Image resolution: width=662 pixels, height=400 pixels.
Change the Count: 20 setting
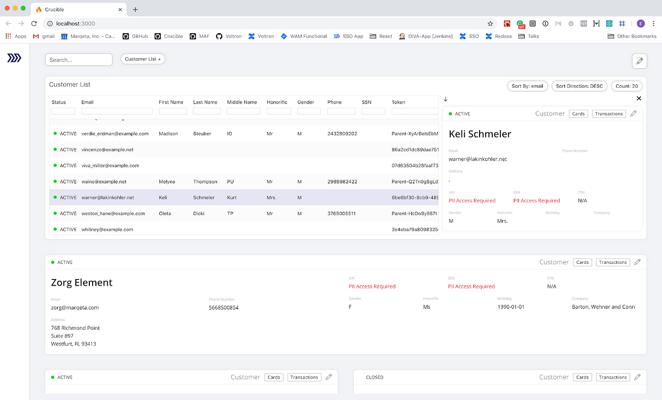[626, 86]
